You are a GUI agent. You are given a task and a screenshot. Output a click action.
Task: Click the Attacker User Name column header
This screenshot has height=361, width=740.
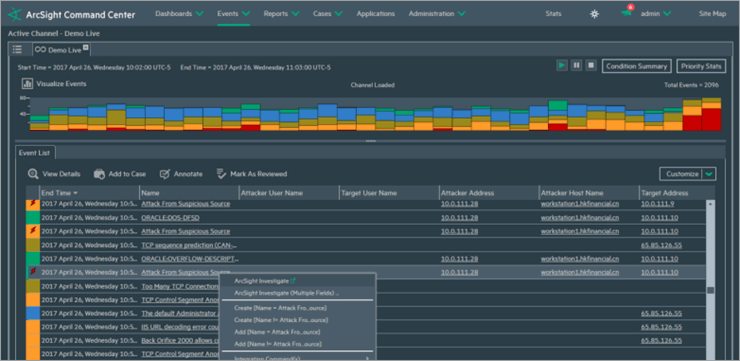click(x=289, y=193)
